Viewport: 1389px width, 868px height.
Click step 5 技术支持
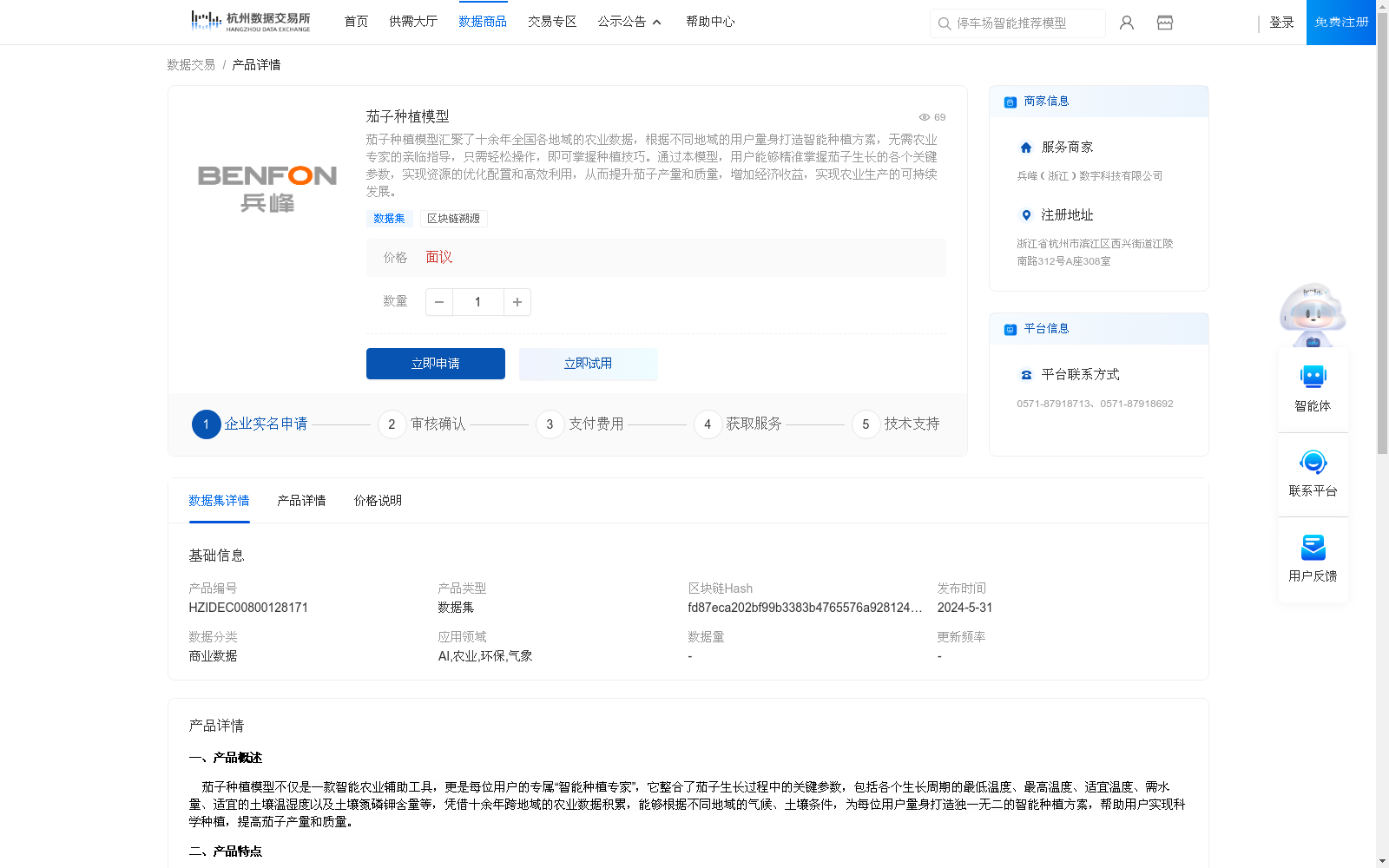896,424
